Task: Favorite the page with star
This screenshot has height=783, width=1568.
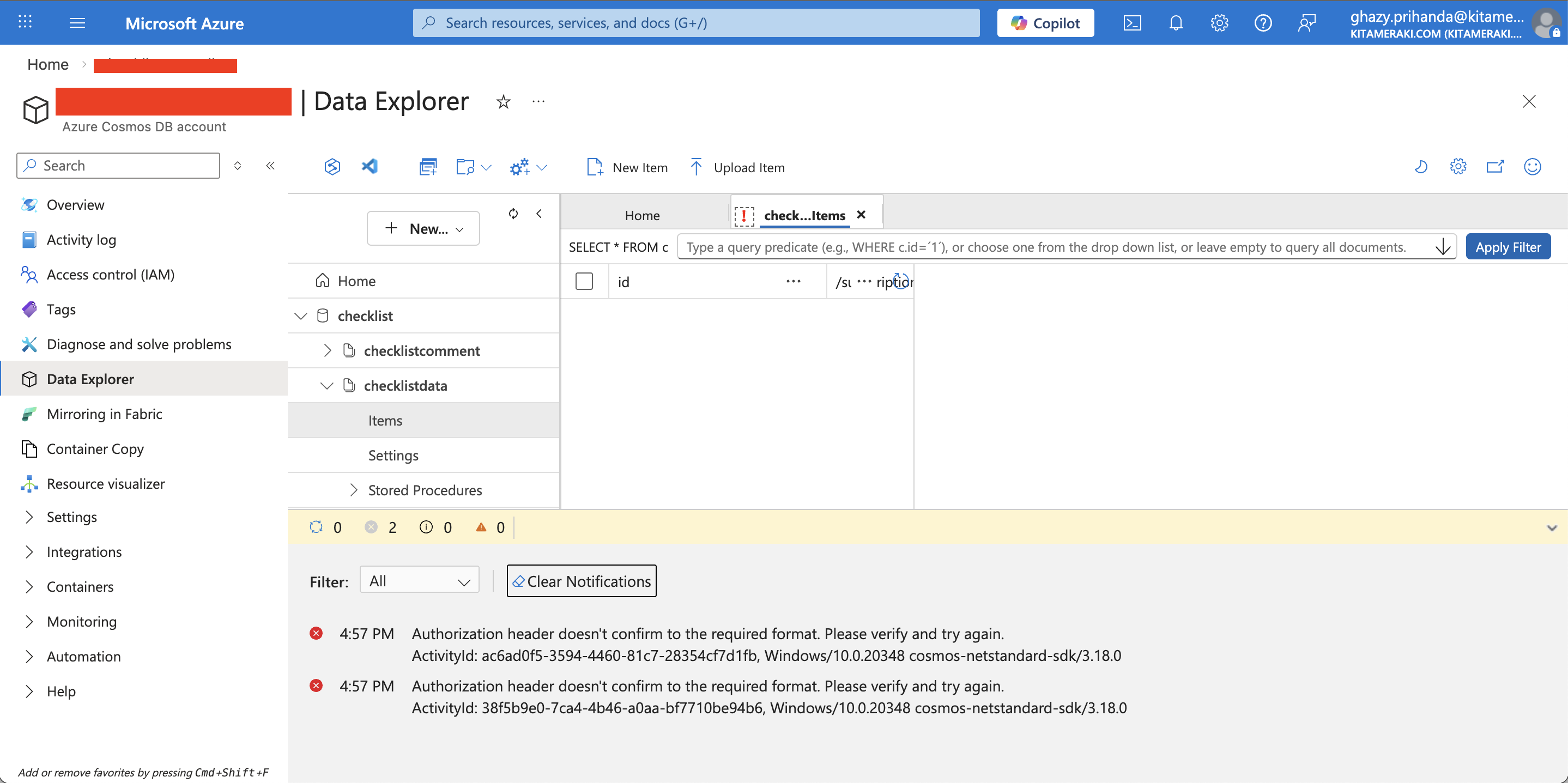Action: [503, 101]
